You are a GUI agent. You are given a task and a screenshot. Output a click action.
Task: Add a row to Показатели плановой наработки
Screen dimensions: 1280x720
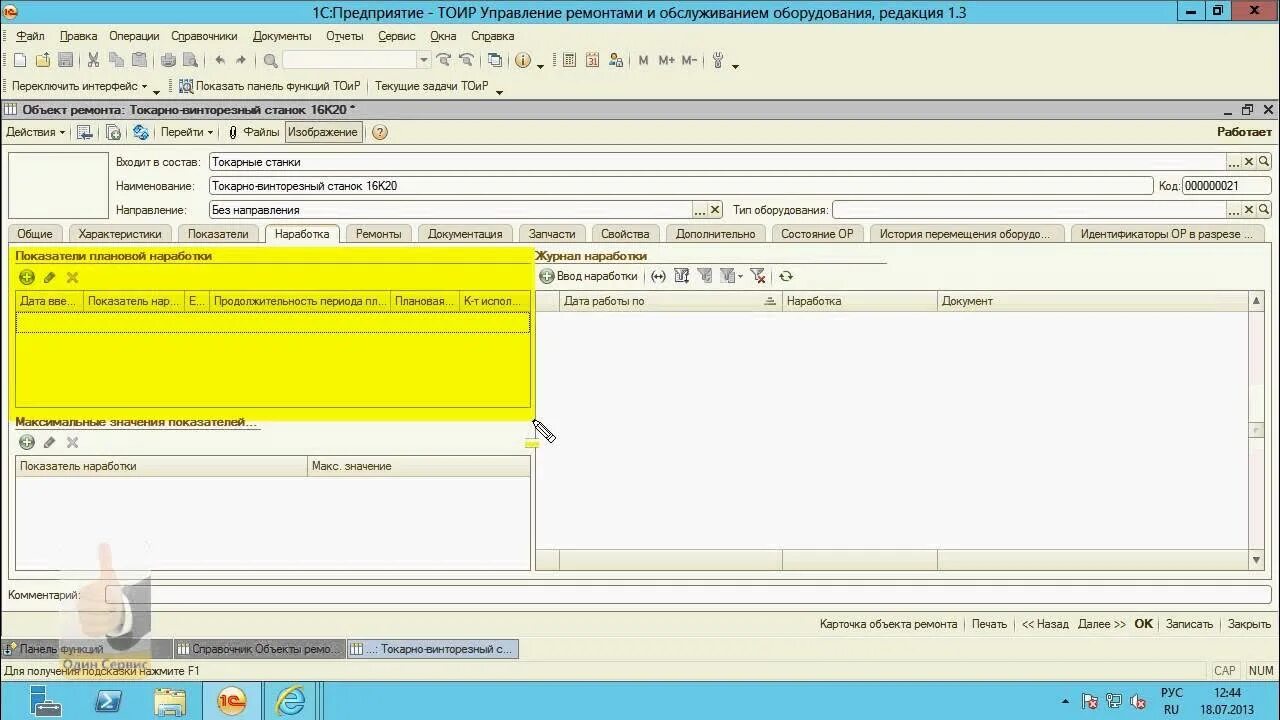coord(27,277)
